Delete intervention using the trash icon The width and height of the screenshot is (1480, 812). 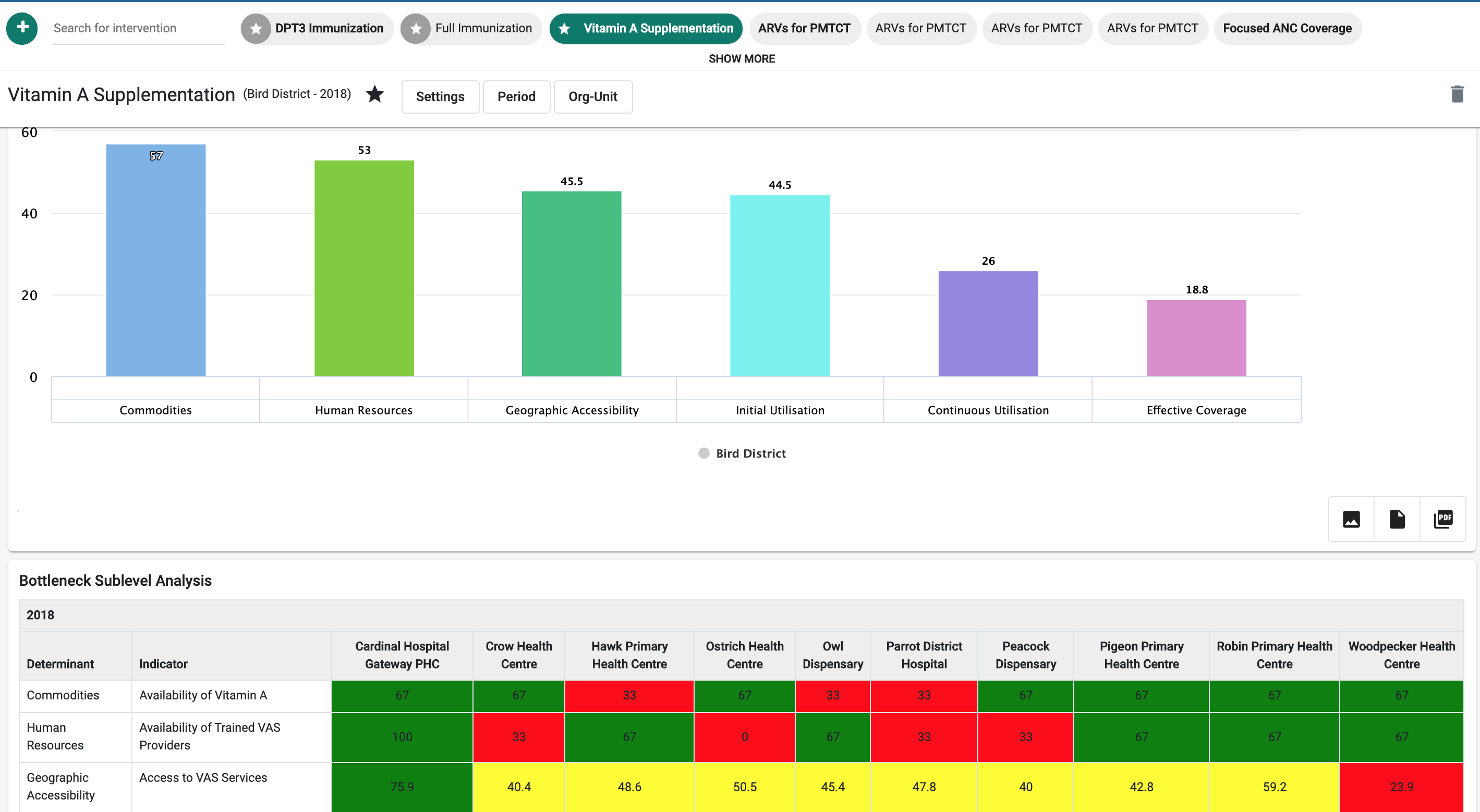coord(1457,94)
